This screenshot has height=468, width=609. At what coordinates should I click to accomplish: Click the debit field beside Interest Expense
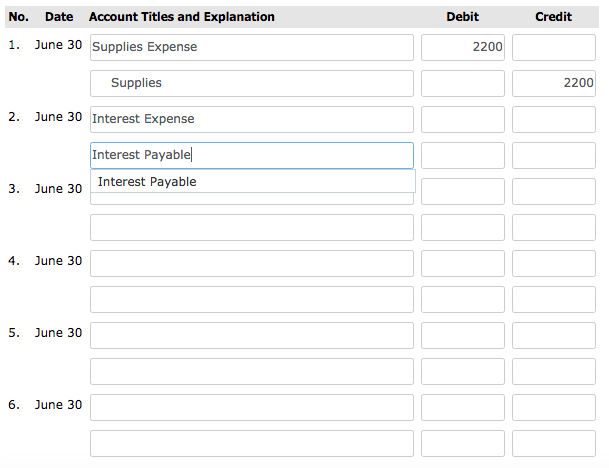462,119
